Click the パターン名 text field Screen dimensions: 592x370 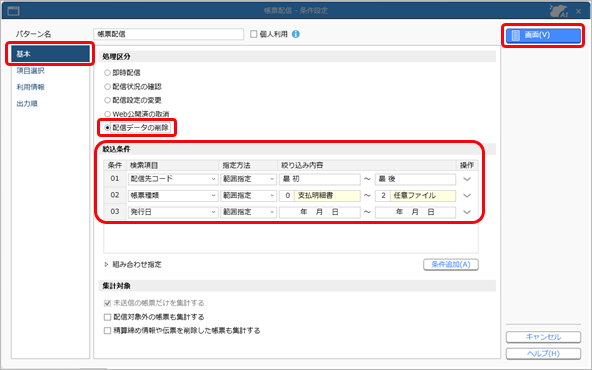pyautogui.click(x=168, y=34)
